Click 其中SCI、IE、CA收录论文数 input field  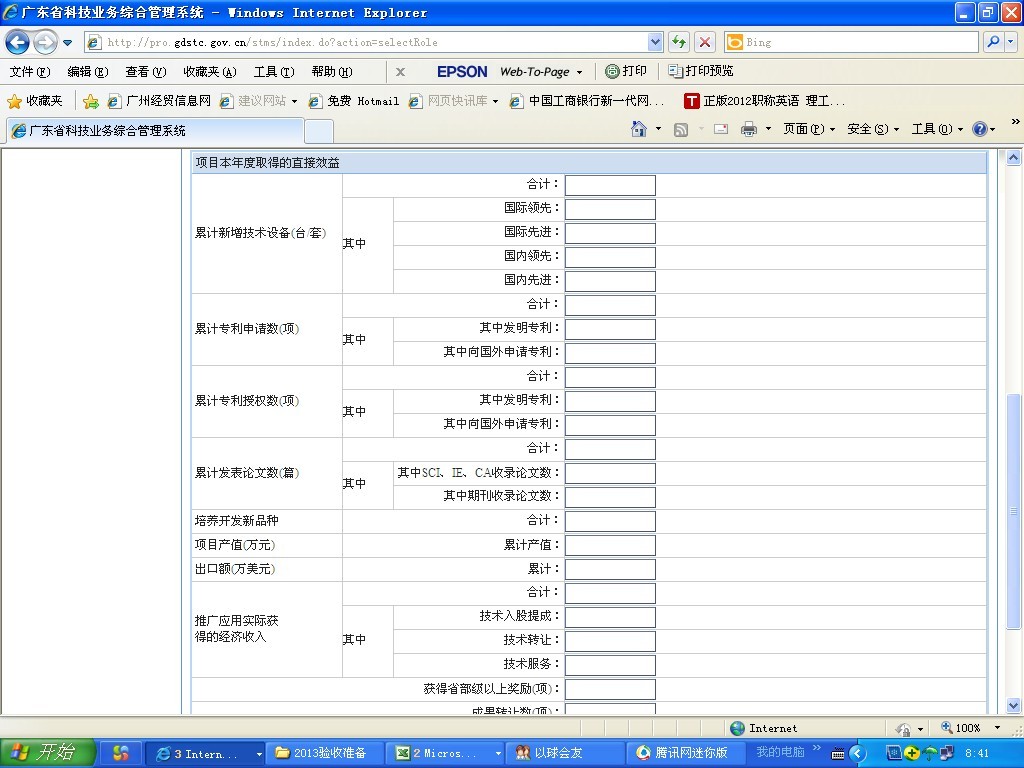(610, 473)
